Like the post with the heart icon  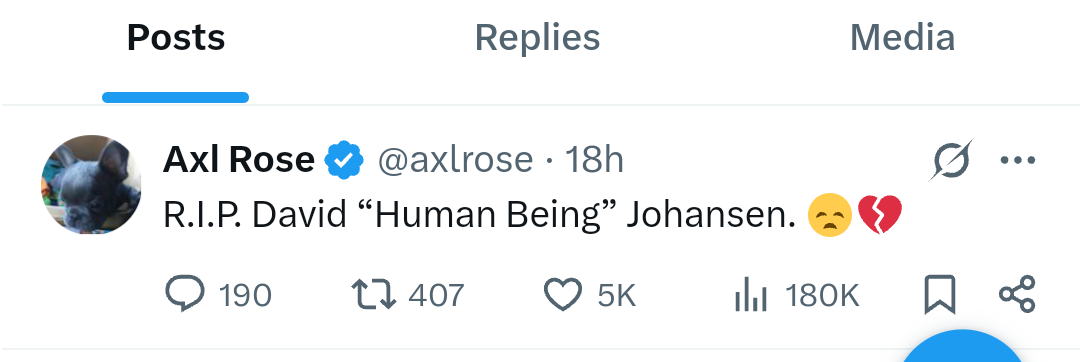[x=563, y=295]
